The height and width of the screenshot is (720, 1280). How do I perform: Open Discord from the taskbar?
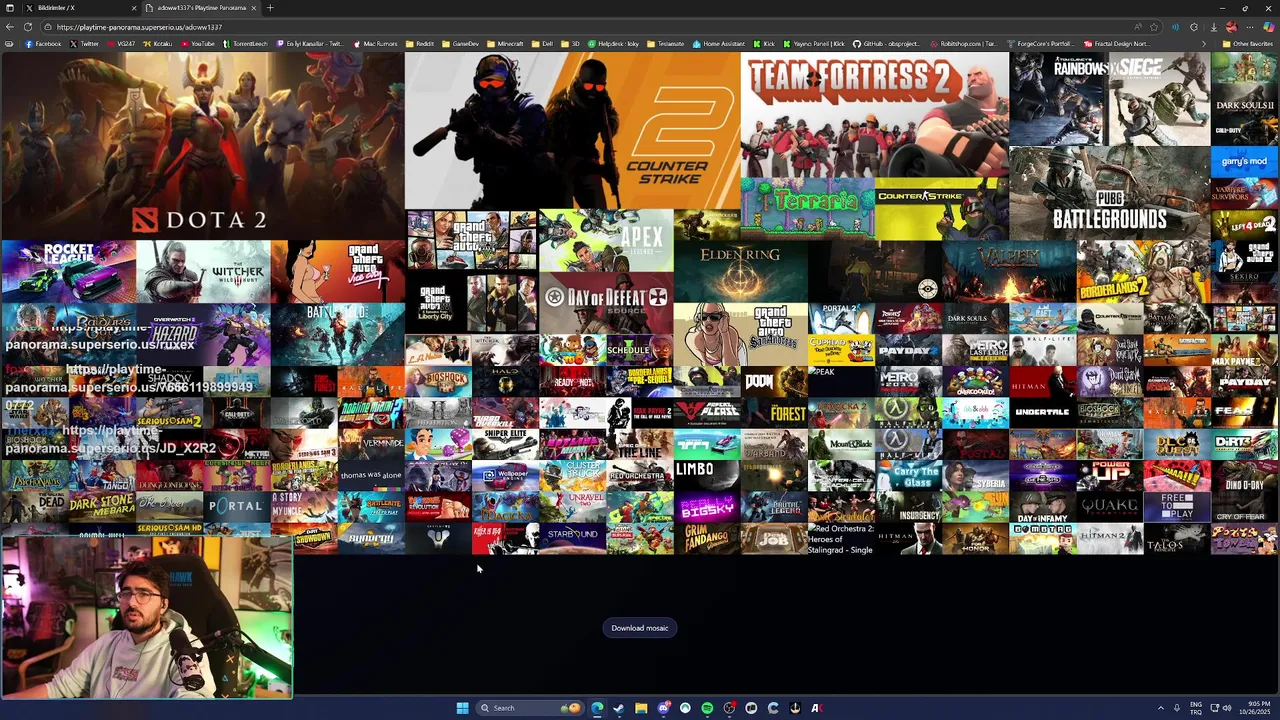pos(663,708)
